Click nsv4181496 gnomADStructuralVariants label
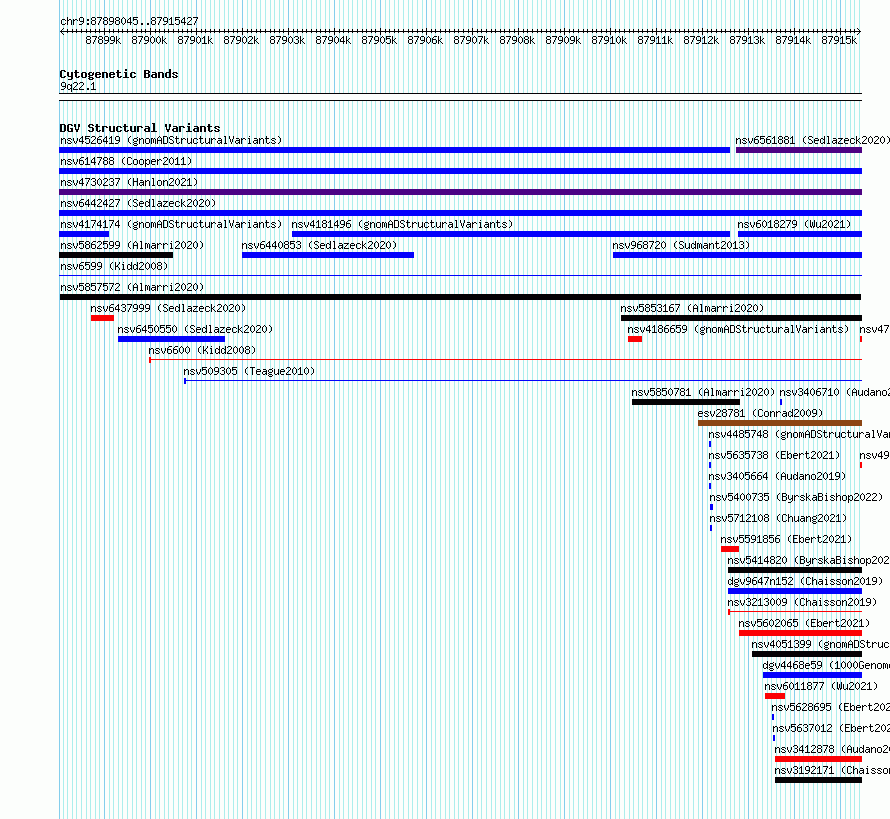 point(402,224)
